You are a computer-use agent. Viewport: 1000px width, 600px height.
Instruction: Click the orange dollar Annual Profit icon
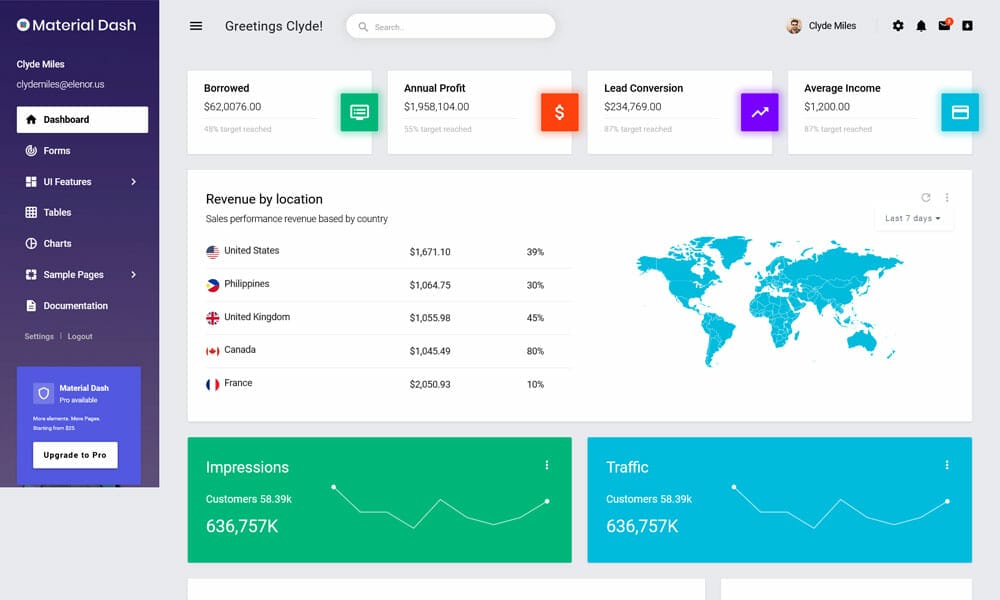pyautogui.click(x=559, y=112)
